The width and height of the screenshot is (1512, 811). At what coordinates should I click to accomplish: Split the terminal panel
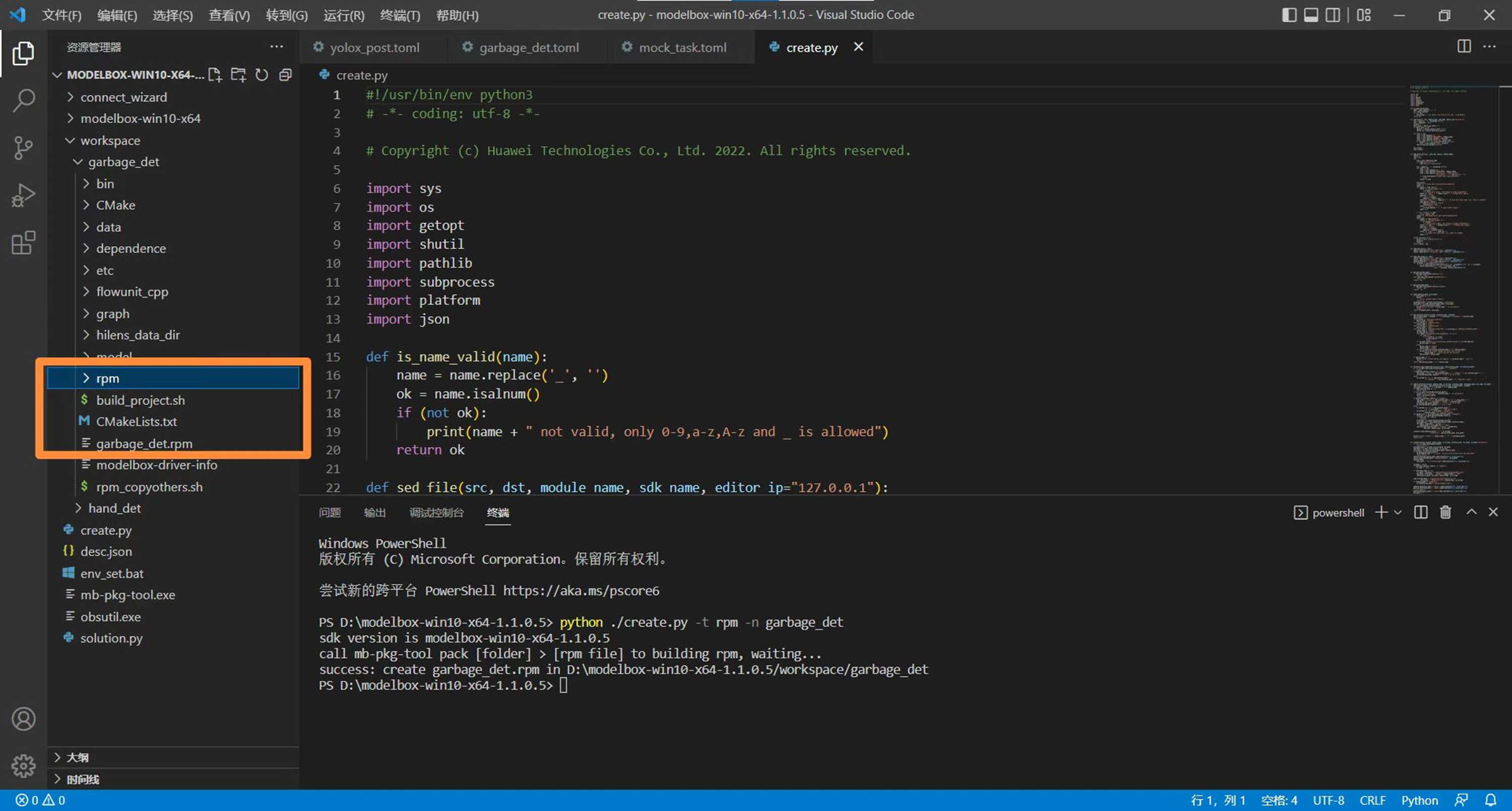(x=1420, y=512)
